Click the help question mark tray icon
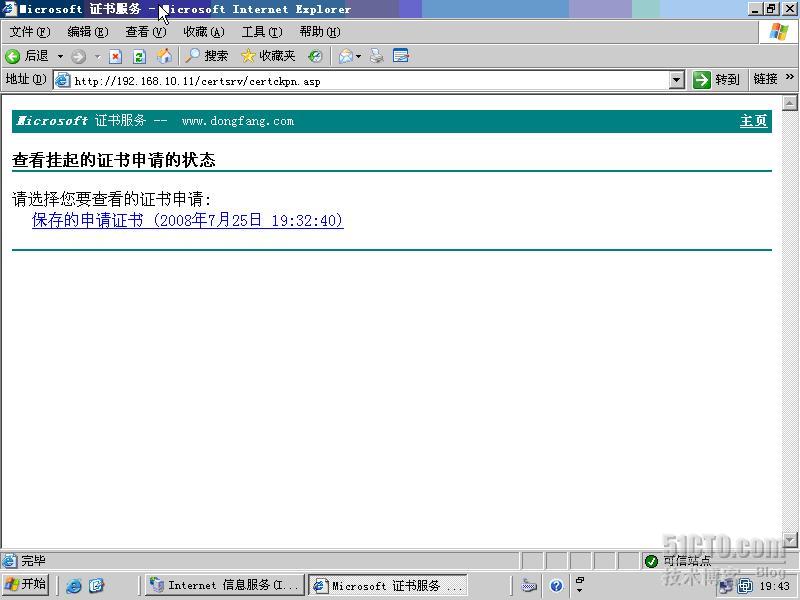This screenshot has height=600, width=800. coord(557,586)
